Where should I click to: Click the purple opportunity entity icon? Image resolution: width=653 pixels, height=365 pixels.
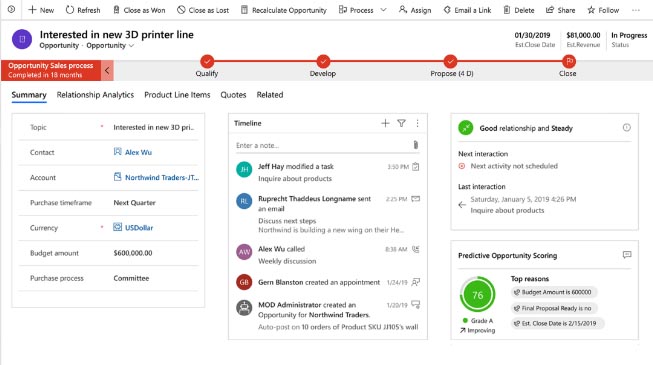[22, 39]
